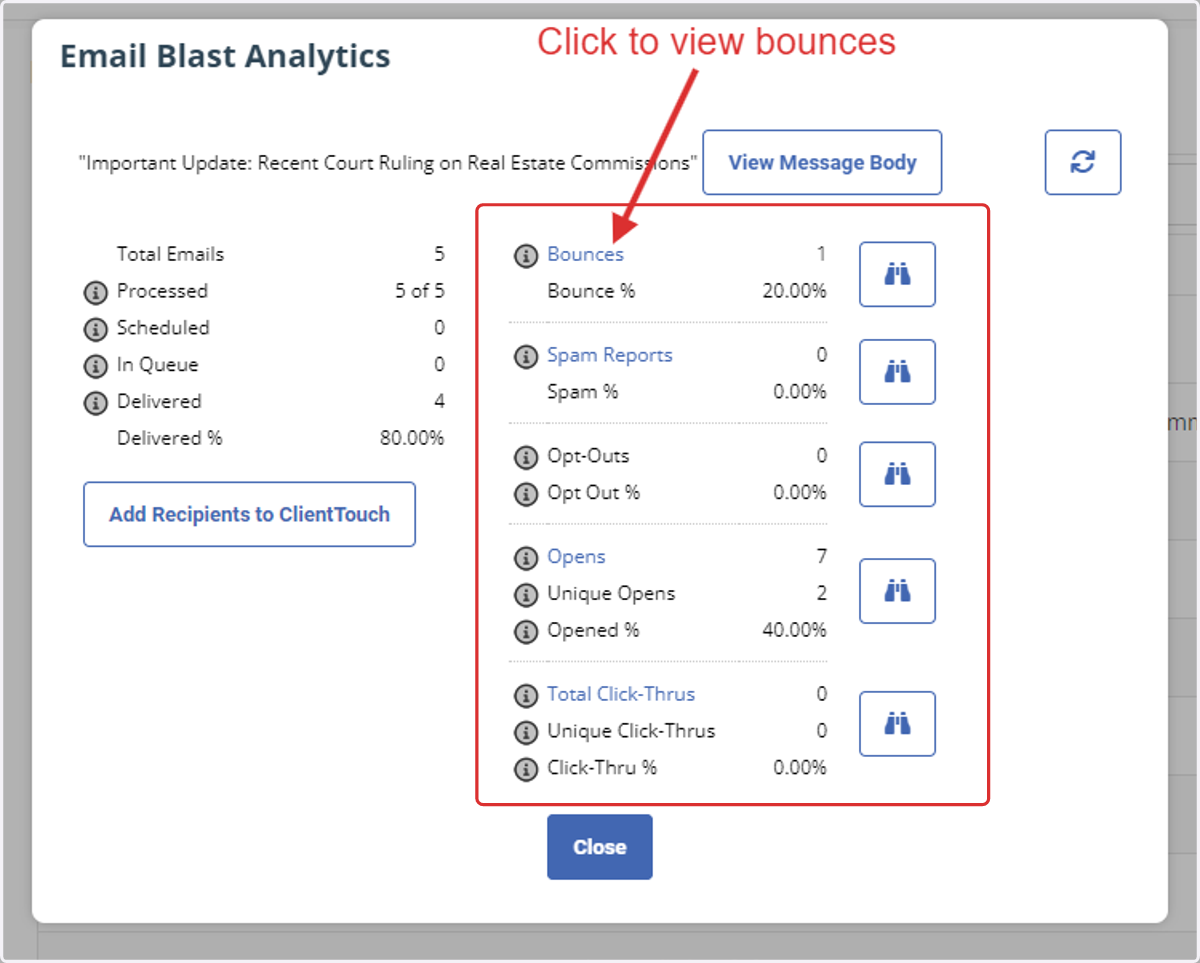This screenshot has width=1200, height=963.
Task: Click info icon next to Opt Out %
Action: coord(526,494)
